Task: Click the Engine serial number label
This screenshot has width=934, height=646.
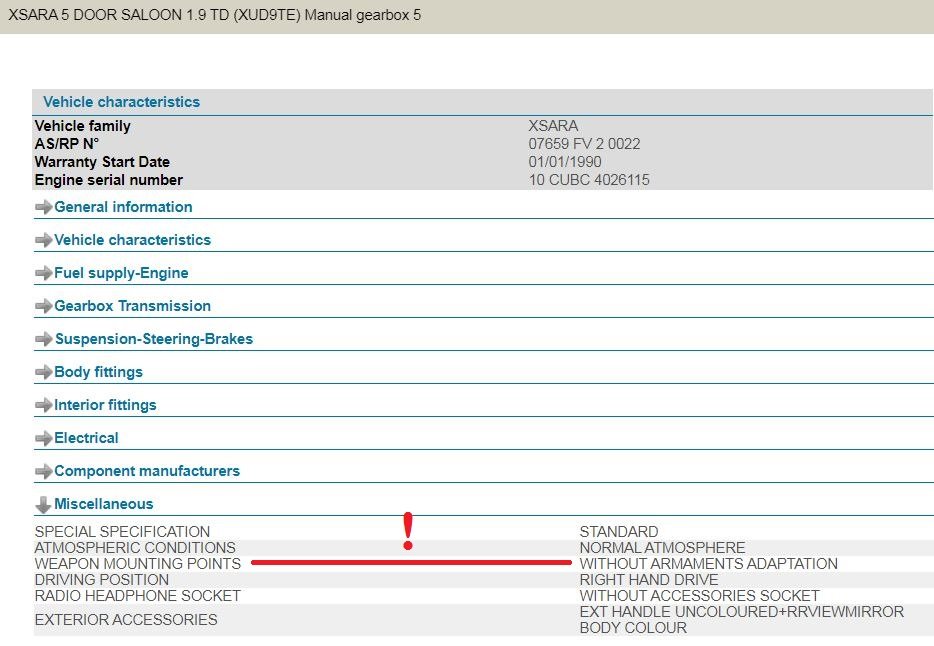Action: (108, 180)
